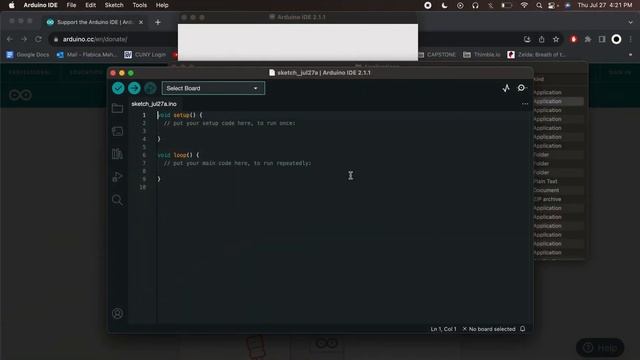Open Spotlight search in the menu bar
Screen dimensions: 640x360
539,5
